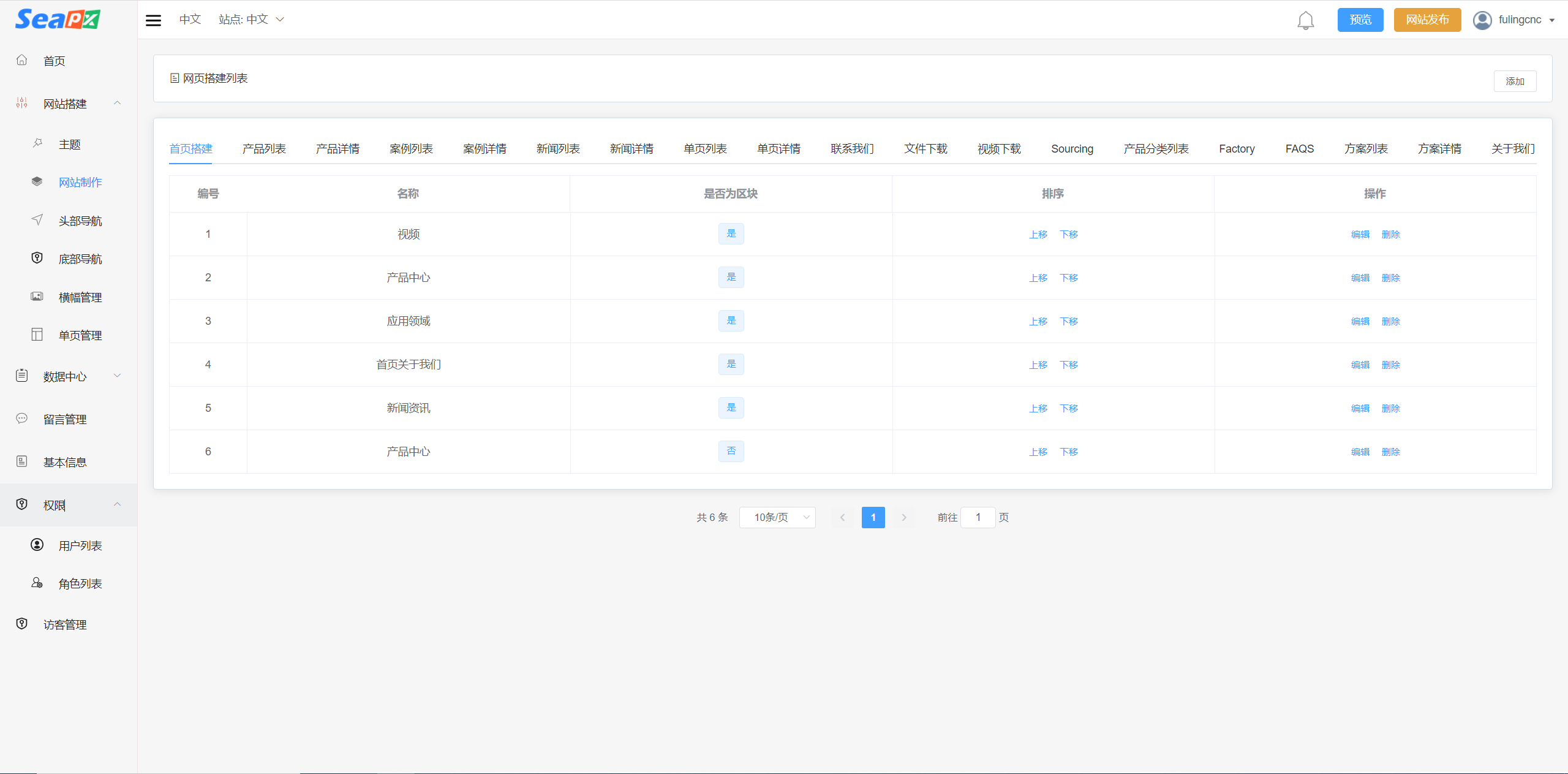This screenshot has height=774, width=1568.
Task: Toggle the hamburger sidebar menu icon
Action: pyautogui.click(x=153, y=20)
